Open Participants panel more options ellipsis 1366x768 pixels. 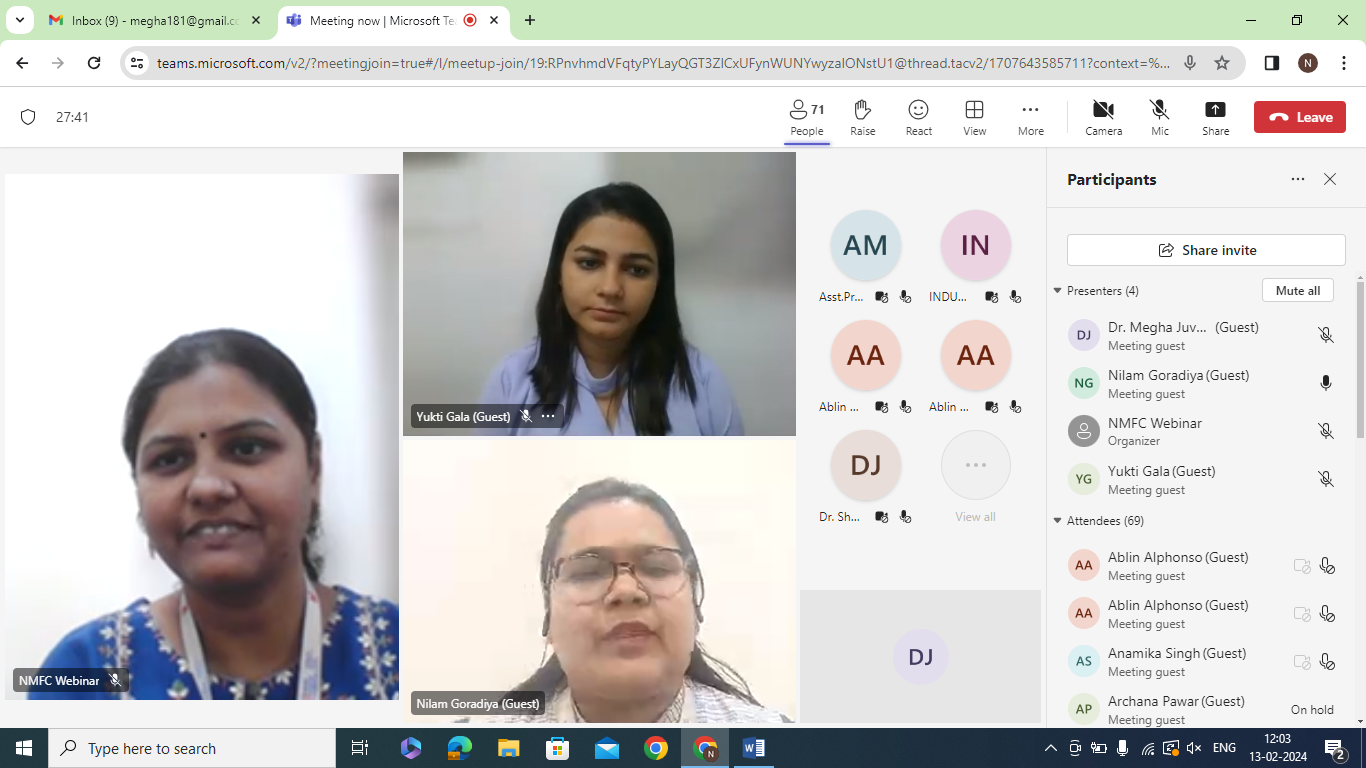pyautogui.click(x=1297, y=180)
